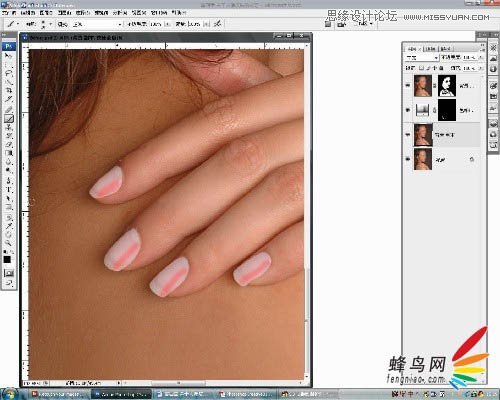Change screen mode from toolbox bottom
This screenshot has width=500, height=400.
coord(8,283)
